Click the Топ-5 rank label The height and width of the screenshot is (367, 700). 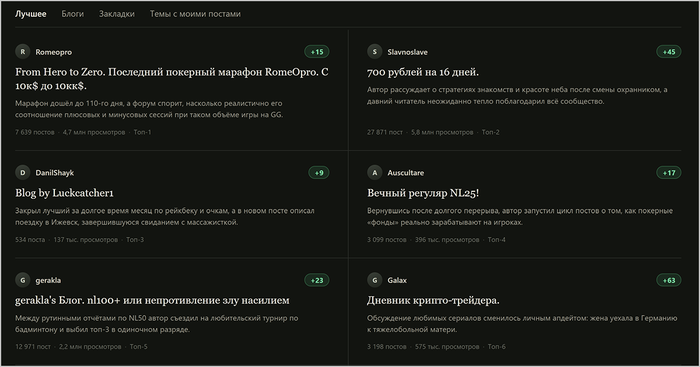pos(138,346)
